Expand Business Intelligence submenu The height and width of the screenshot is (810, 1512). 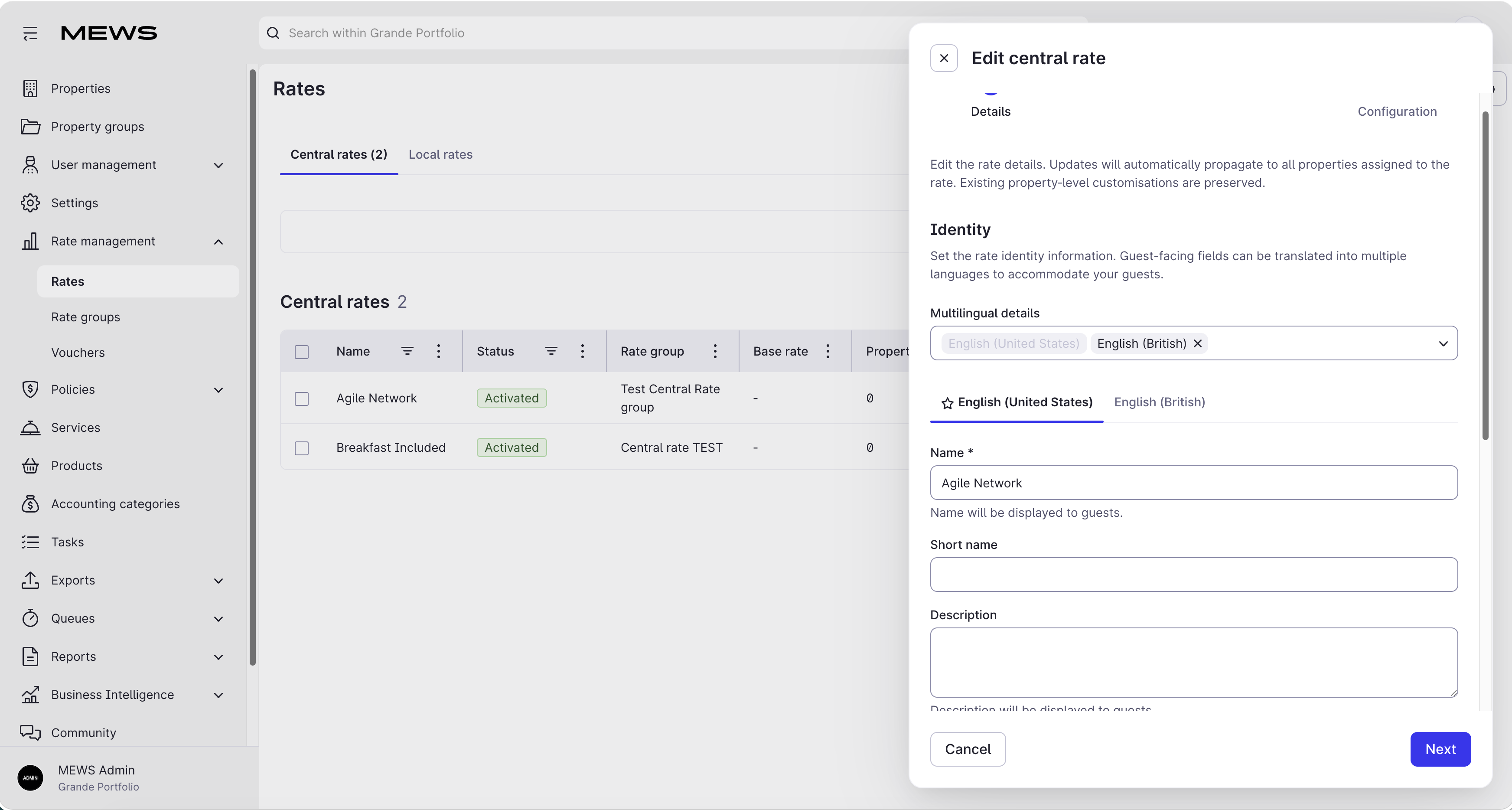click(218, 695)
